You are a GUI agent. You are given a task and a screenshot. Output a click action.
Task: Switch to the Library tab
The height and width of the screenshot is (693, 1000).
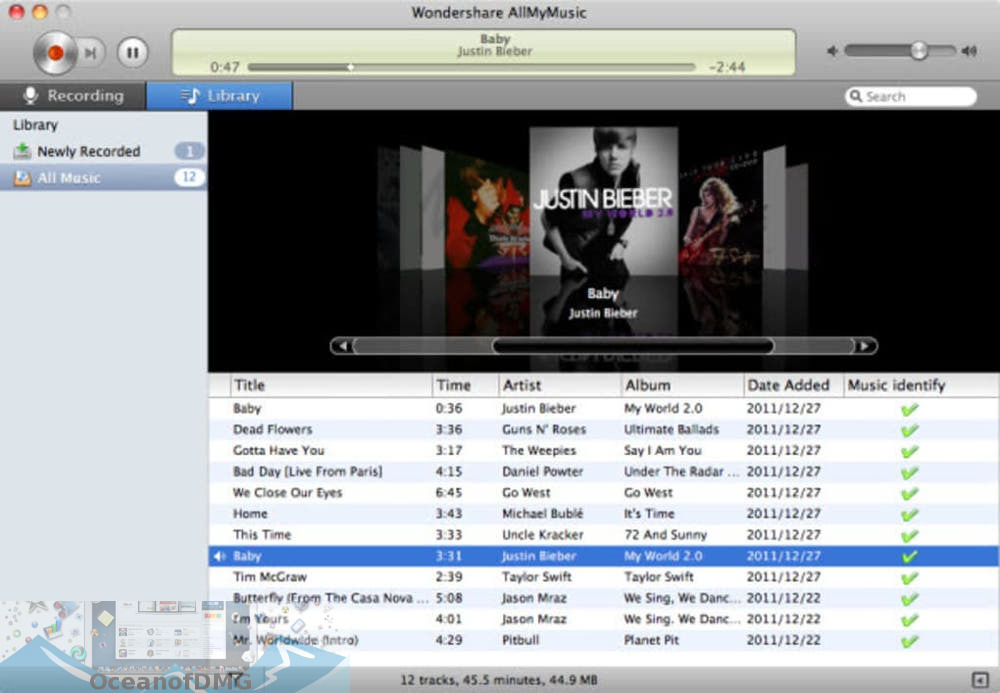tap(219, 96)
